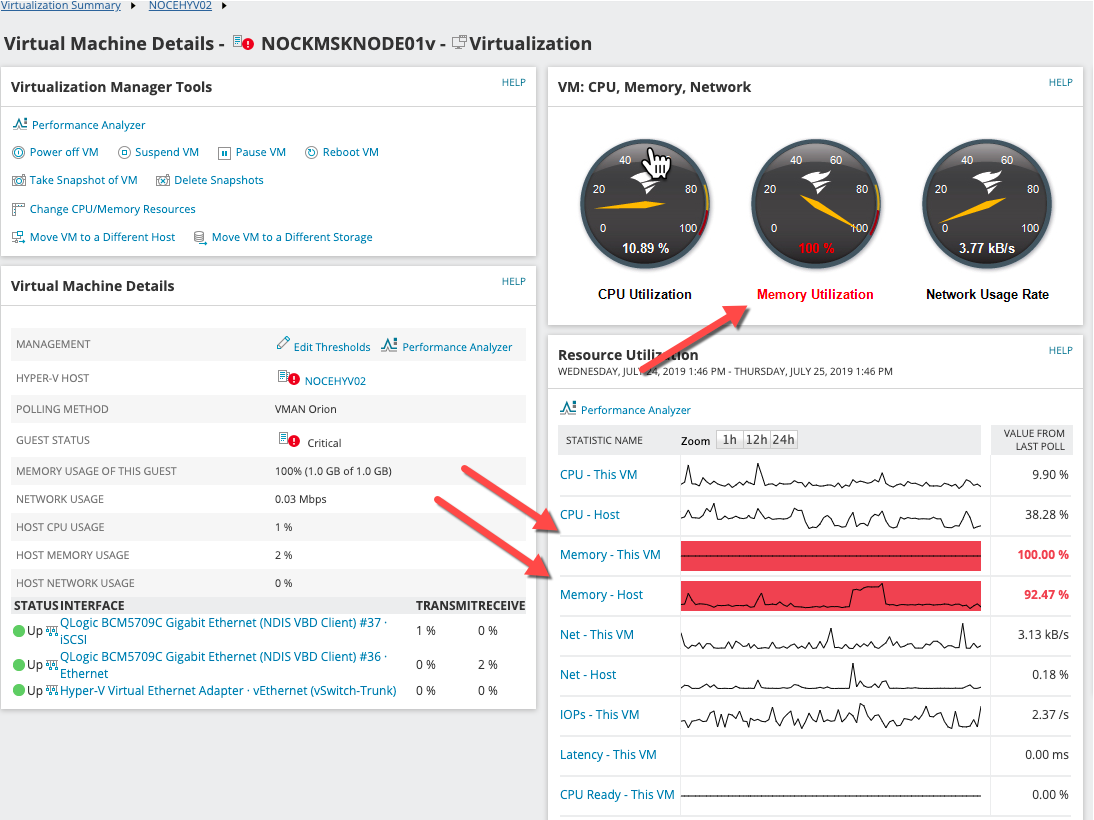Image resolution: width=1094 pixels, height=820 pixels.
Task: Click the Take Snapshot camera icon
Action: [19, 180]
